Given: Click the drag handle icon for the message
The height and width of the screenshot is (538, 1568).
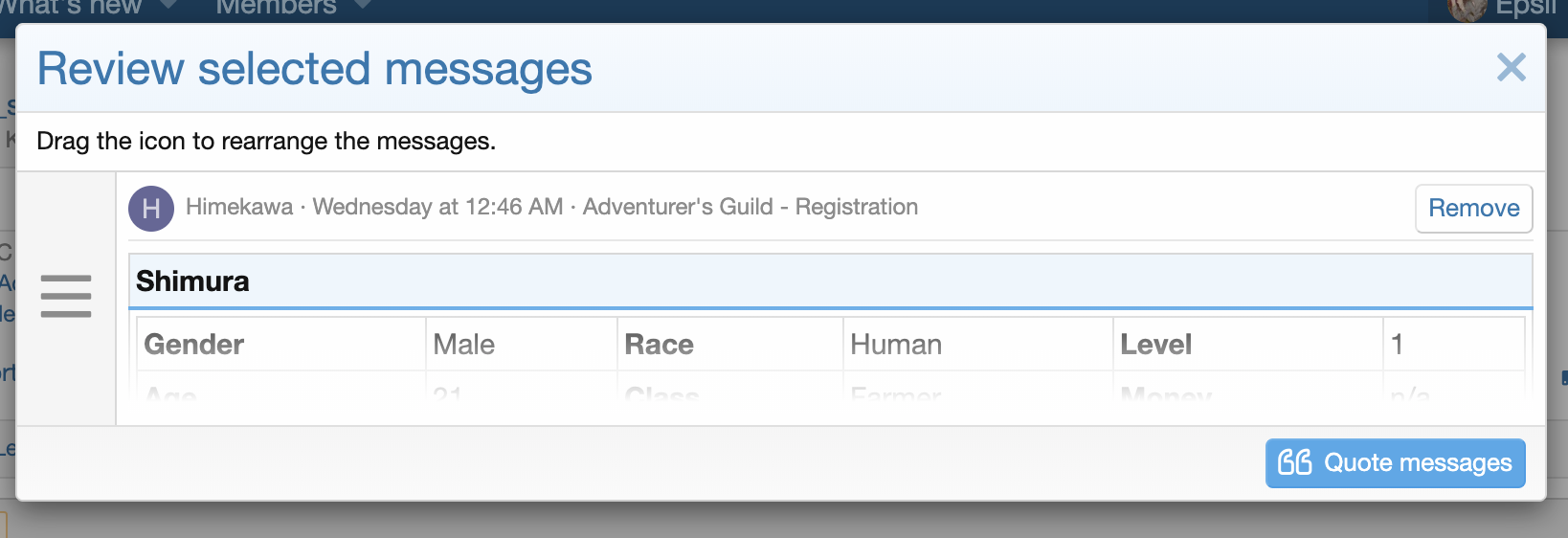Looking at the screenshot, I should point(66,296).
